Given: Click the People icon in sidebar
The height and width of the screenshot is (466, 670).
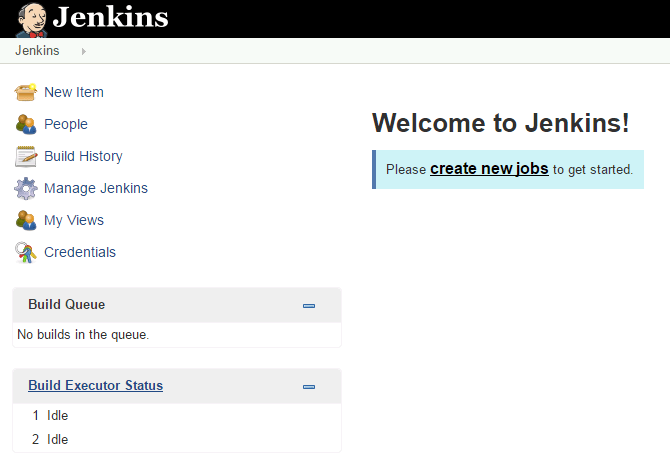Looking at the screenshot, I should click(x=26, y=124).
